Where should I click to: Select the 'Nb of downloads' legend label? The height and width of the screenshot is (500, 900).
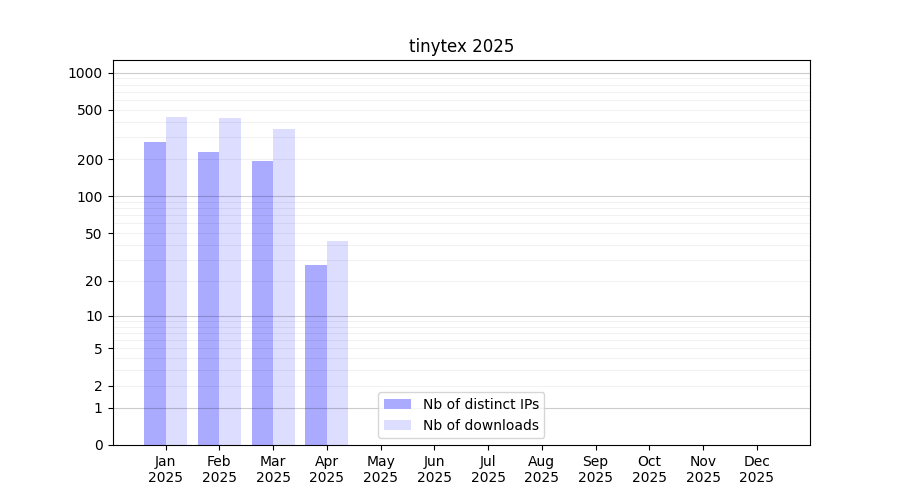point(481,425)
